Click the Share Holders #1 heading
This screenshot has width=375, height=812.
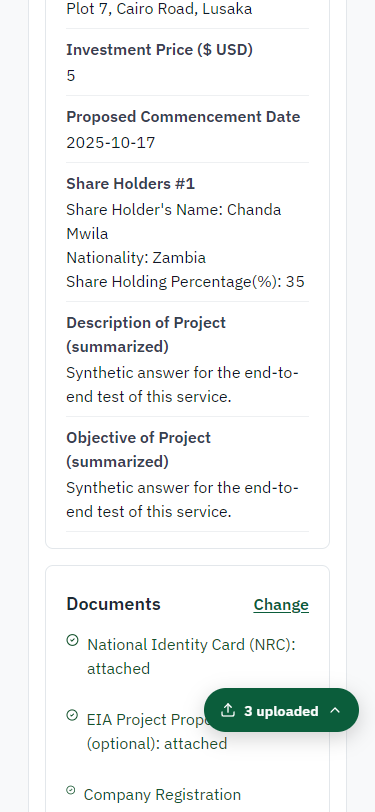131,184
